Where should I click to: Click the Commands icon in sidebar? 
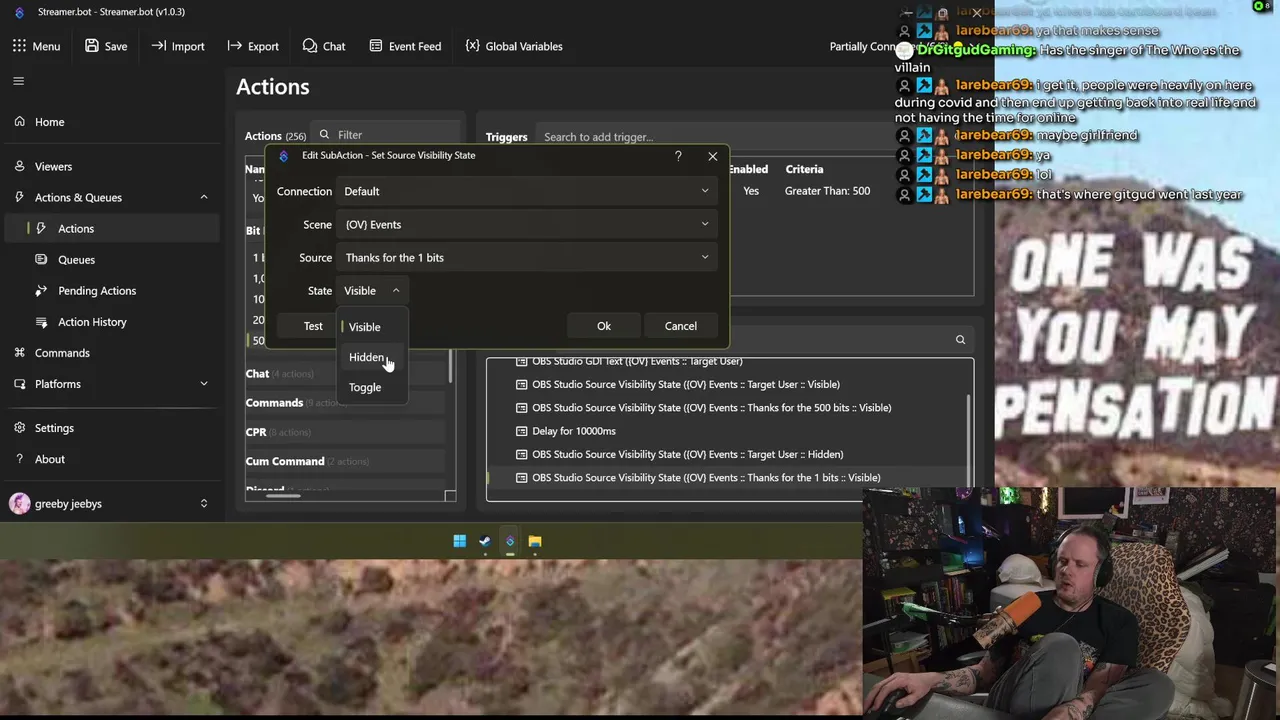click(19, 353)
